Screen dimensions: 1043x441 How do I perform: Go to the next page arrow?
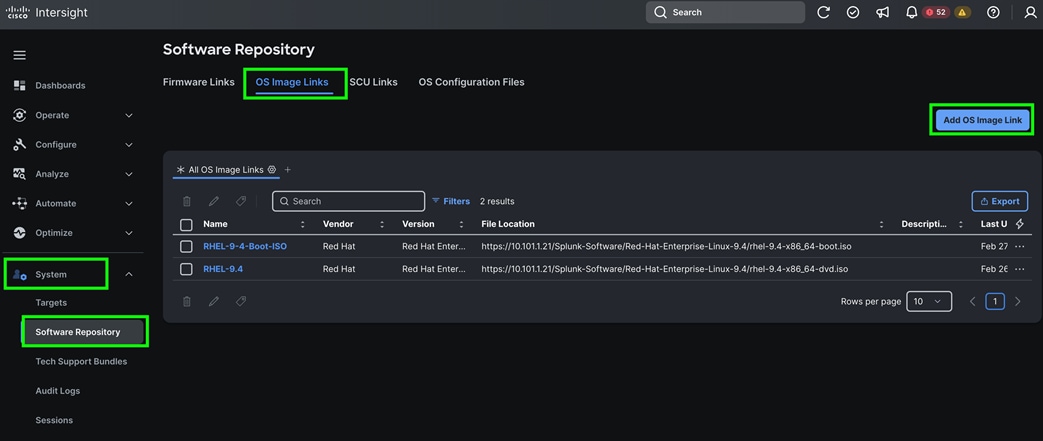click(1017, 301)
